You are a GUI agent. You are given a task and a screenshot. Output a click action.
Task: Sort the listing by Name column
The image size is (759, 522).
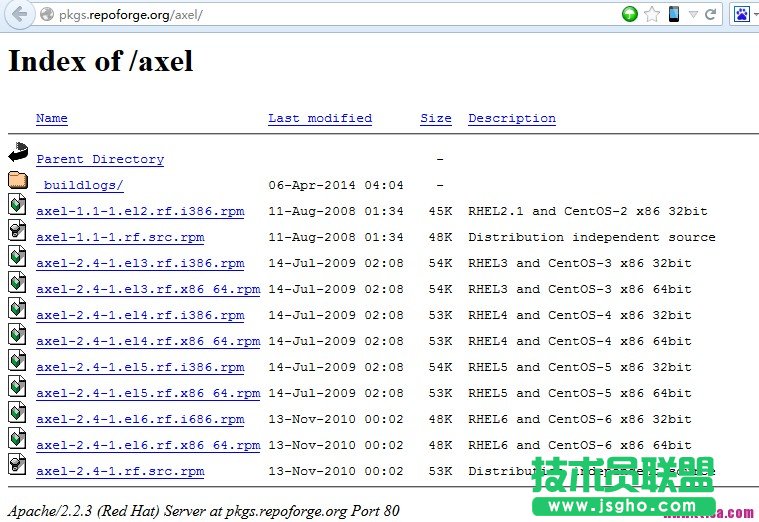52,118
